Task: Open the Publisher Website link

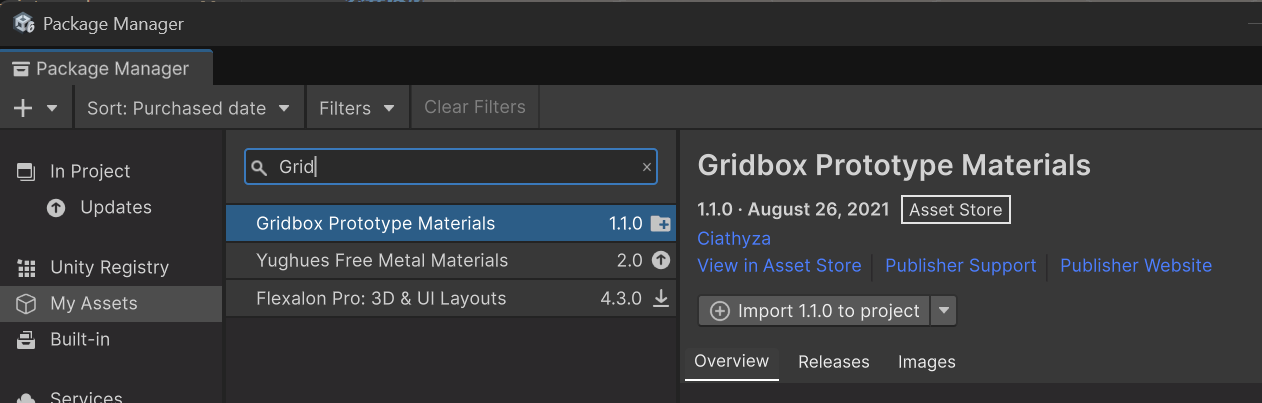Action: [1135, 266]
